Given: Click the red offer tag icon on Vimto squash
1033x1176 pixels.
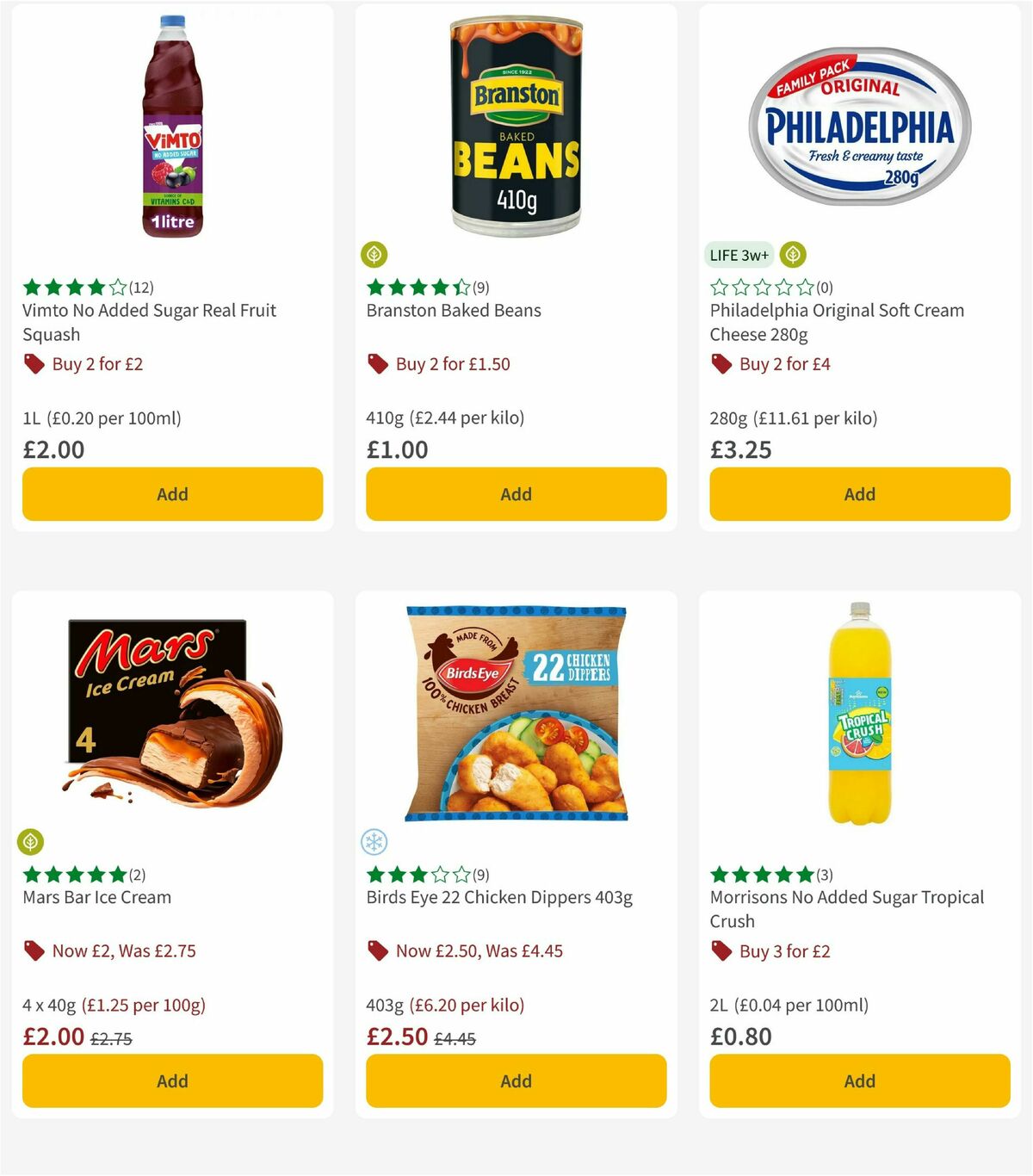Looking at the screenshot, I should click(x=34, y=364).
